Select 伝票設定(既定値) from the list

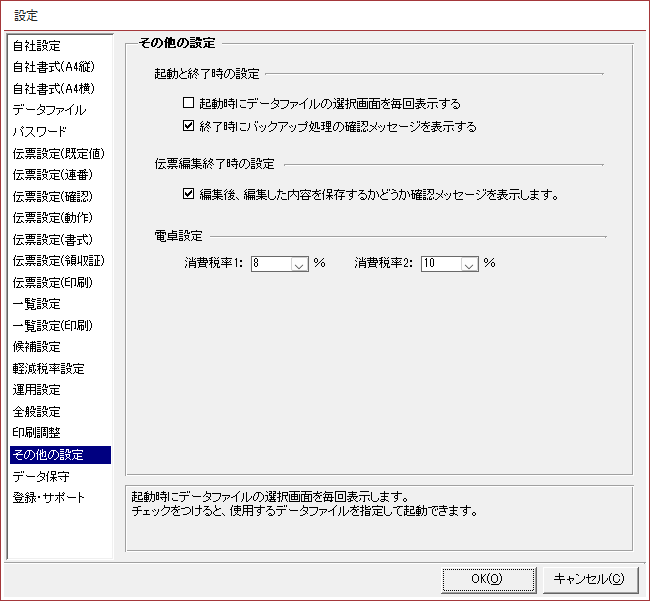tap(57, 153)
